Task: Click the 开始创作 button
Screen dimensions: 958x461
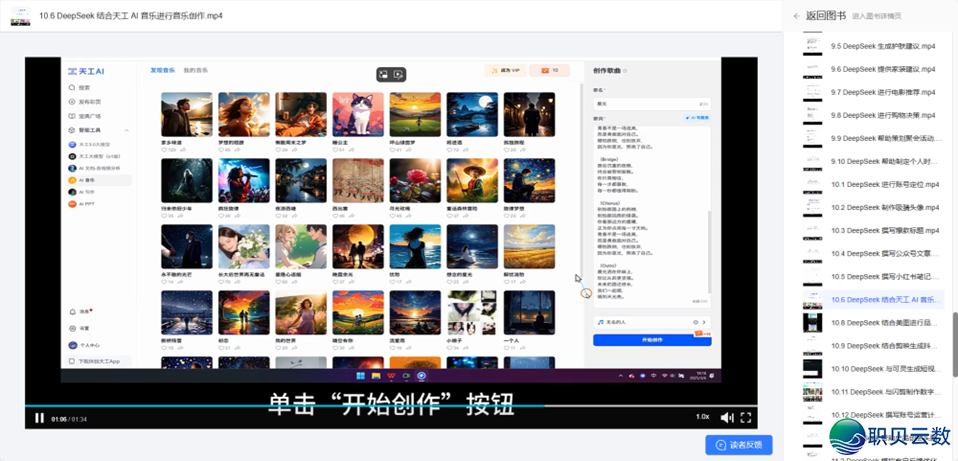Action: (x=652, y=339)
